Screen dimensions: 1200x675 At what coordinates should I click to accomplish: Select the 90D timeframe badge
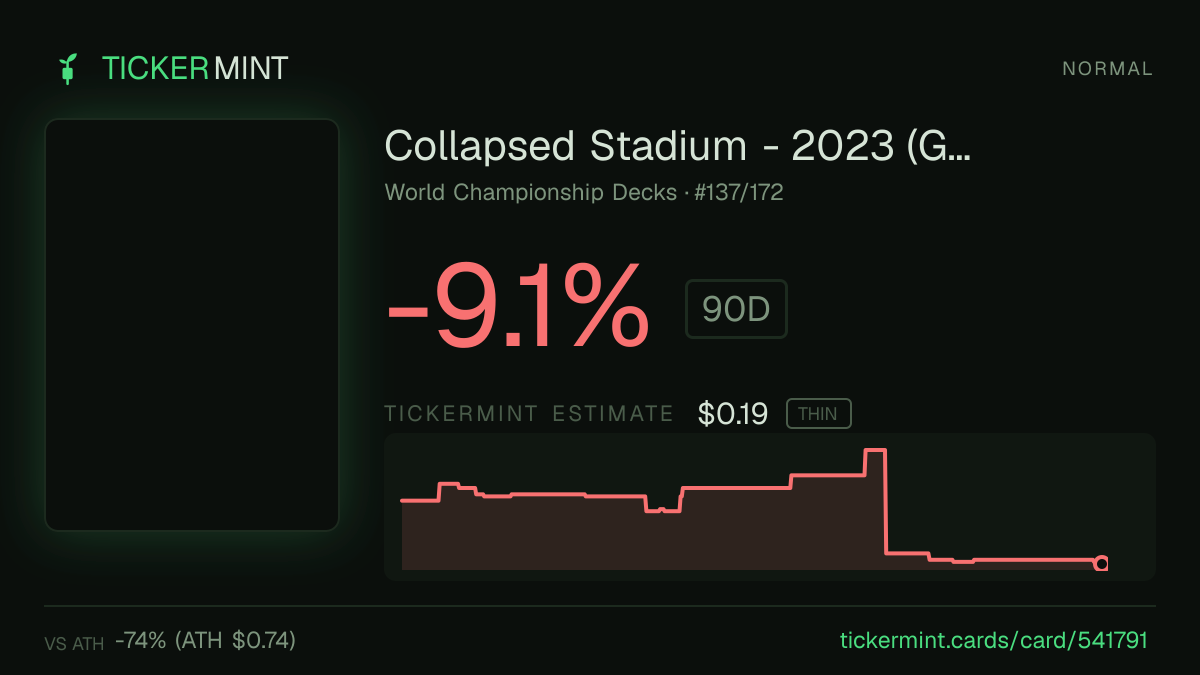(x=736, y=310)
